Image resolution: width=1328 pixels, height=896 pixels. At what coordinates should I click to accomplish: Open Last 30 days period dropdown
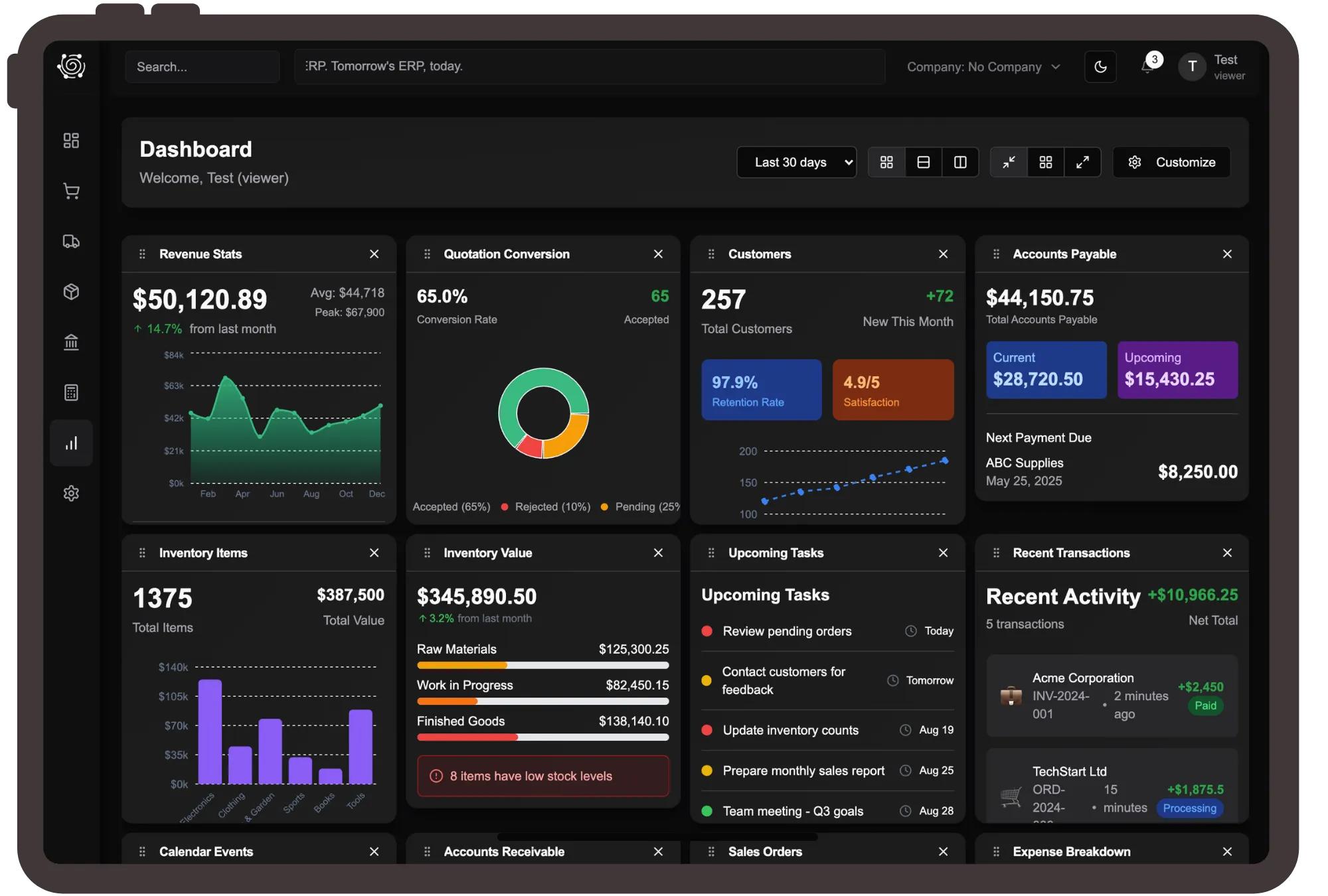click(x=797, y=162)
